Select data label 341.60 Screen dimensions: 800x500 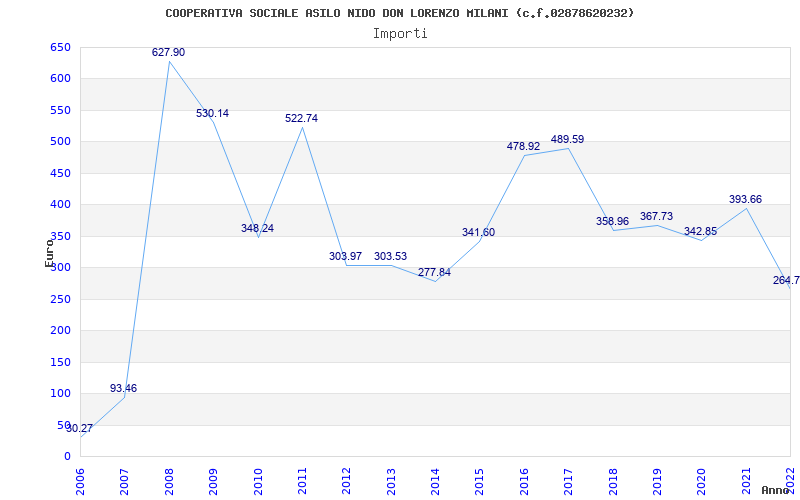click(x=479, y=233)
